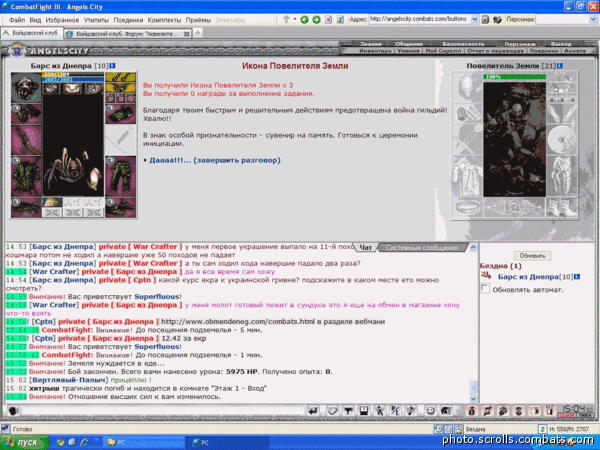Screen dimensions: 600x450
Task: Click Повелитель Земли green health bar
Action: [515, 77]
